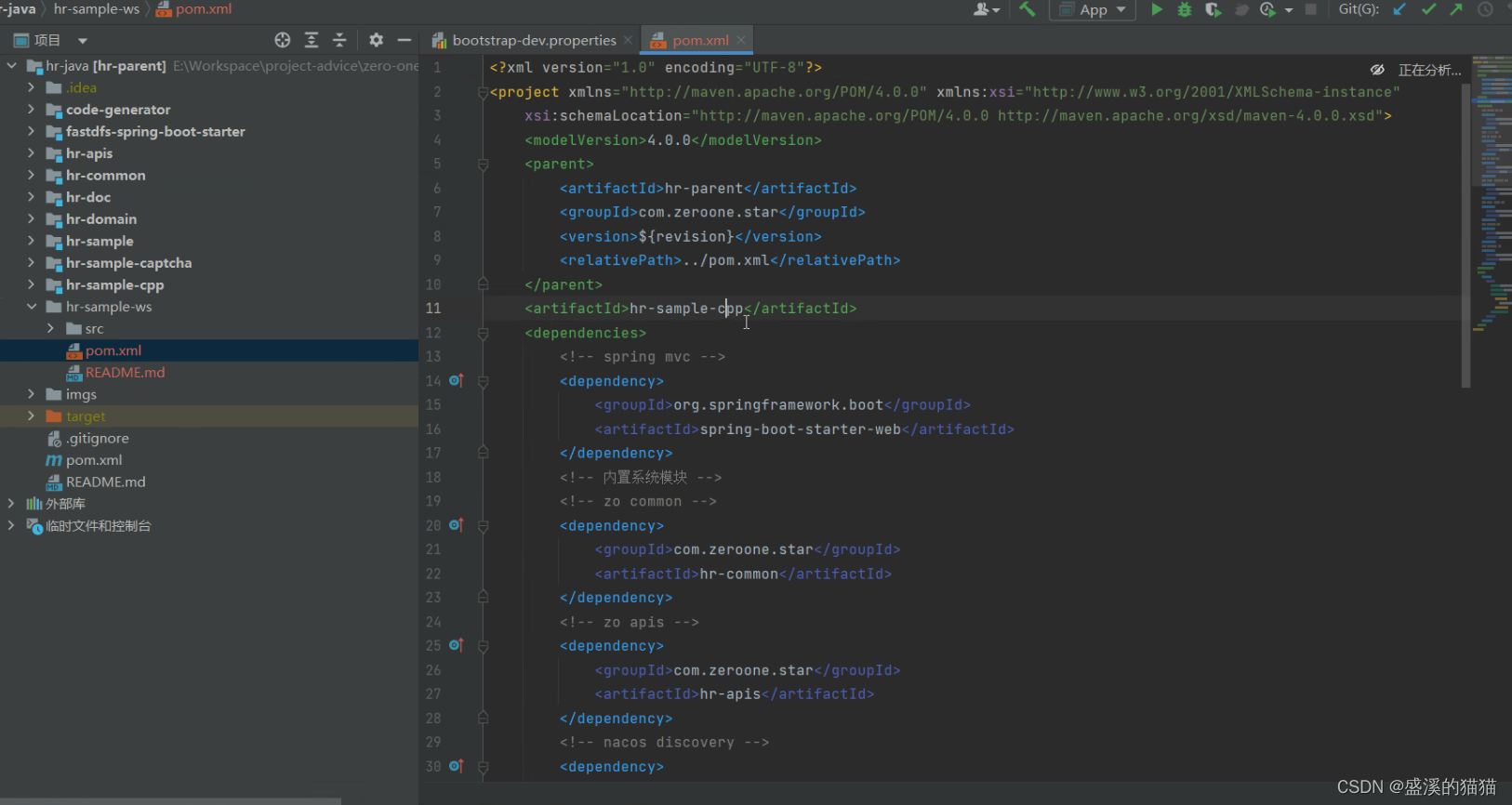
Task: Select the fastdfs-spring-boot-starter module
Action: (x=155, y=131)
